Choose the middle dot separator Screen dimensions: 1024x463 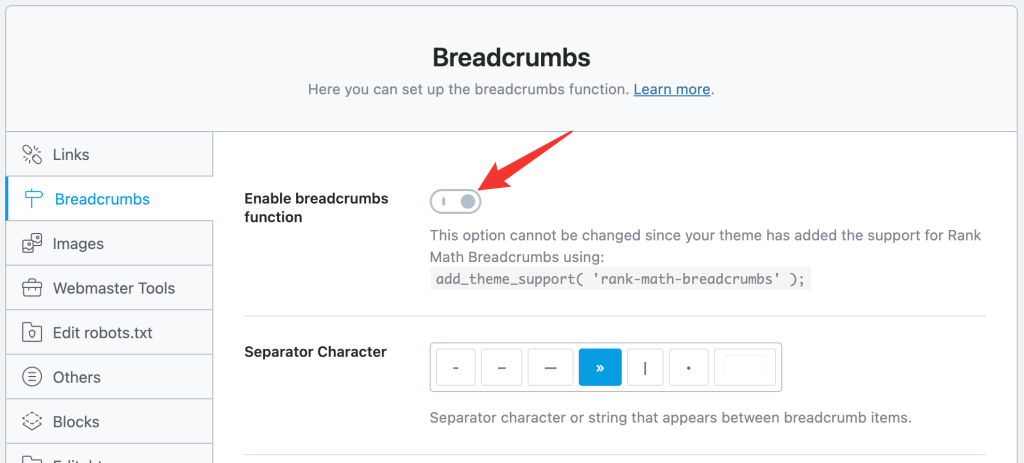(688, 367)
